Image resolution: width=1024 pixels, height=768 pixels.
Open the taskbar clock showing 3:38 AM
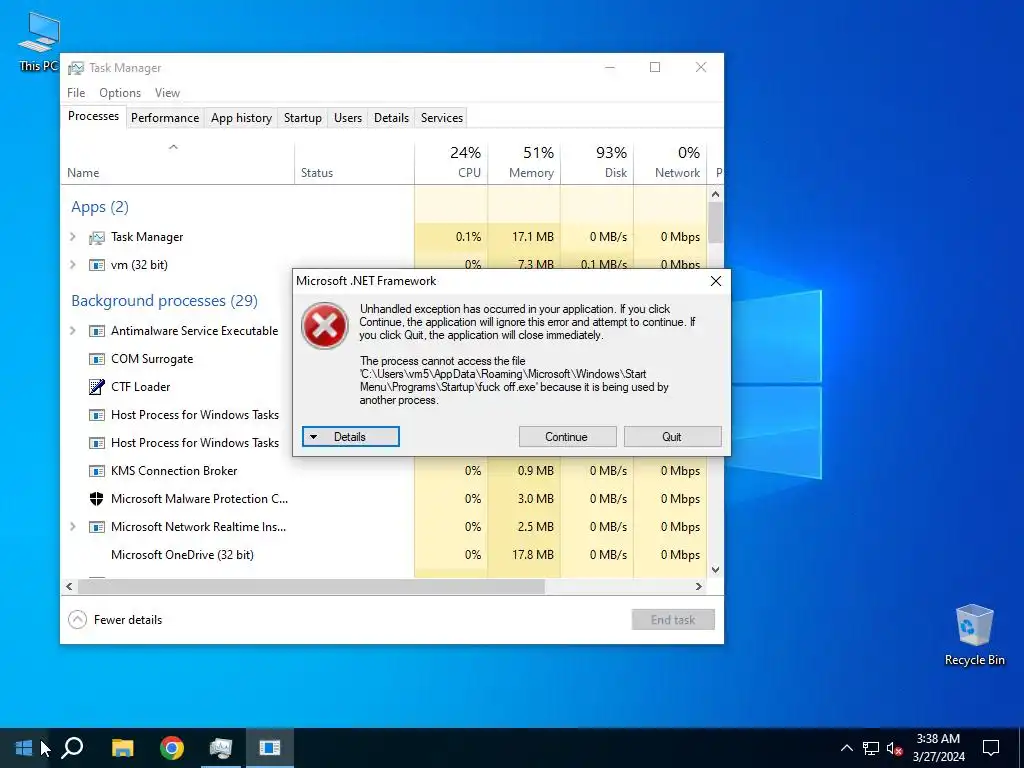pos(938,748)
